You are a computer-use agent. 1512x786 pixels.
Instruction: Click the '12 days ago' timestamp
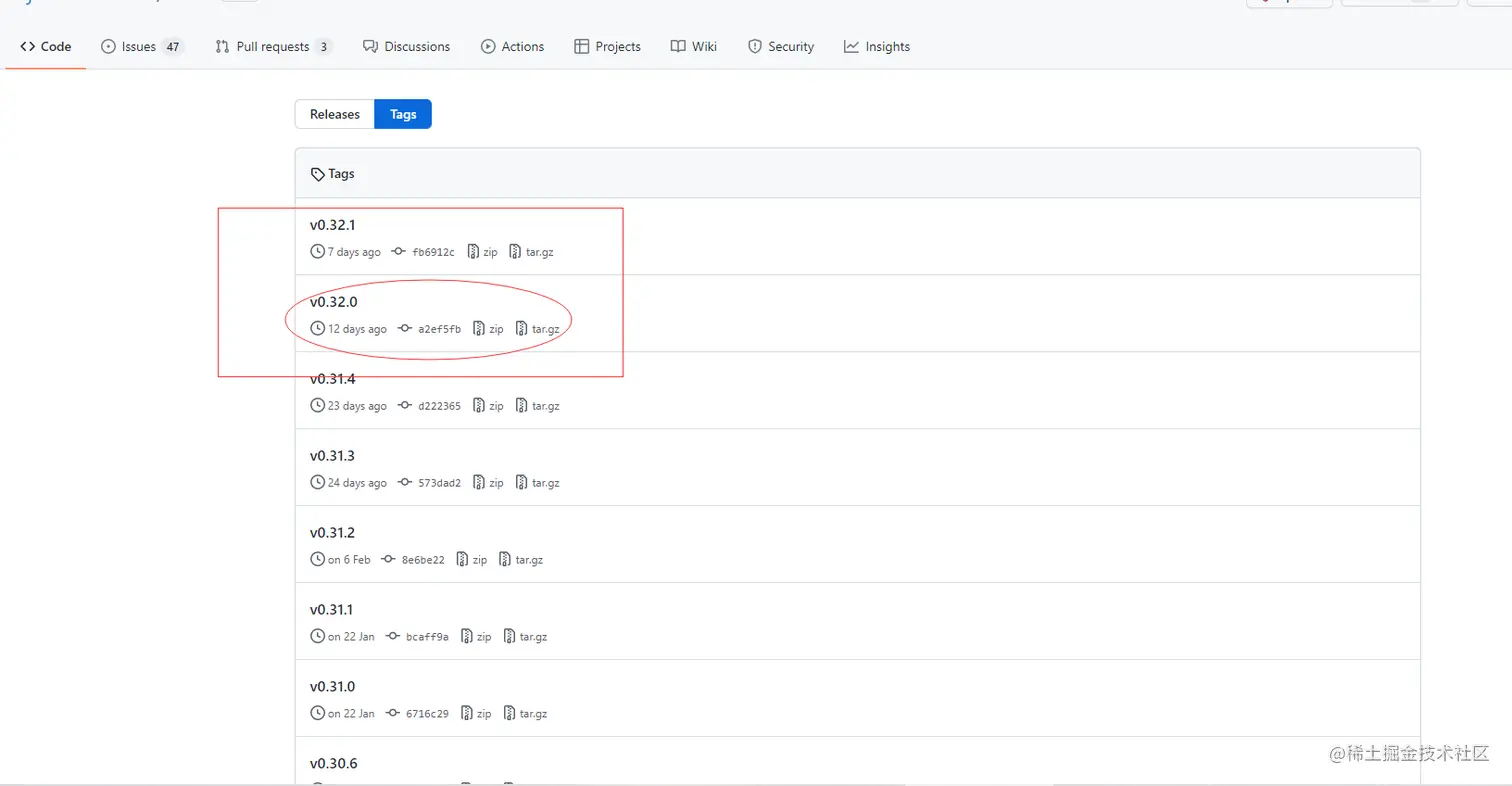click(357, 329)
